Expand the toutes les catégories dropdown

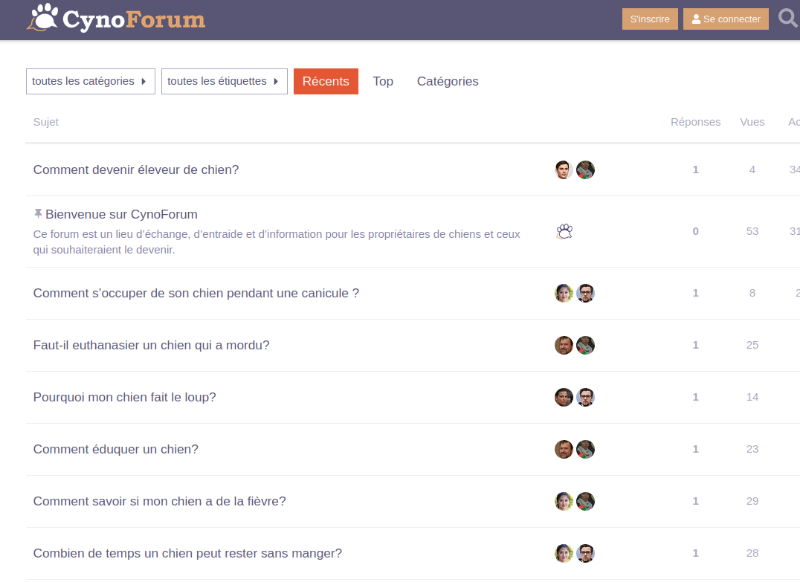[x=90, y=81]
